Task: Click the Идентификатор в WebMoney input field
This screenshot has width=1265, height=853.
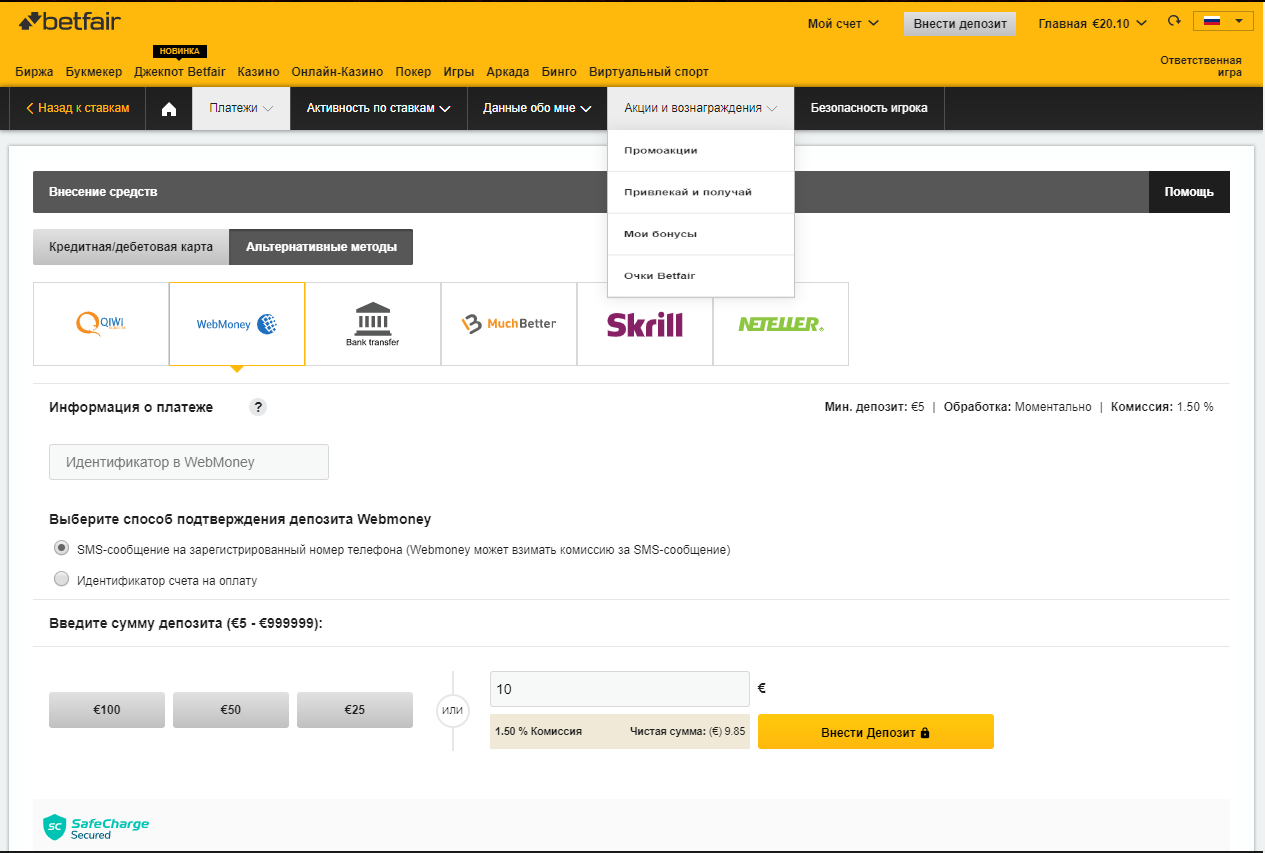Action: (x=189, y=462)
